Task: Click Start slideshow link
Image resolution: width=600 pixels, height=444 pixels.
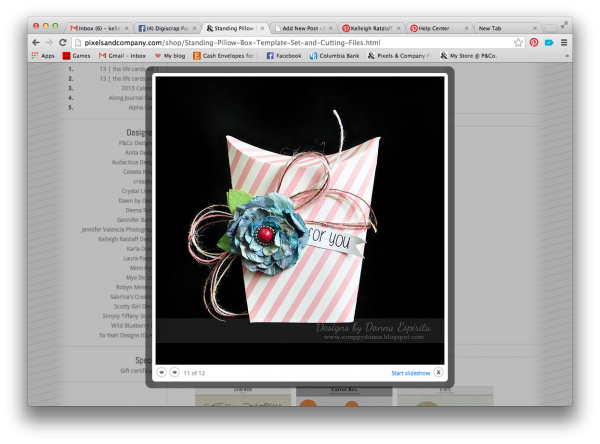Action: pos(411,373)
